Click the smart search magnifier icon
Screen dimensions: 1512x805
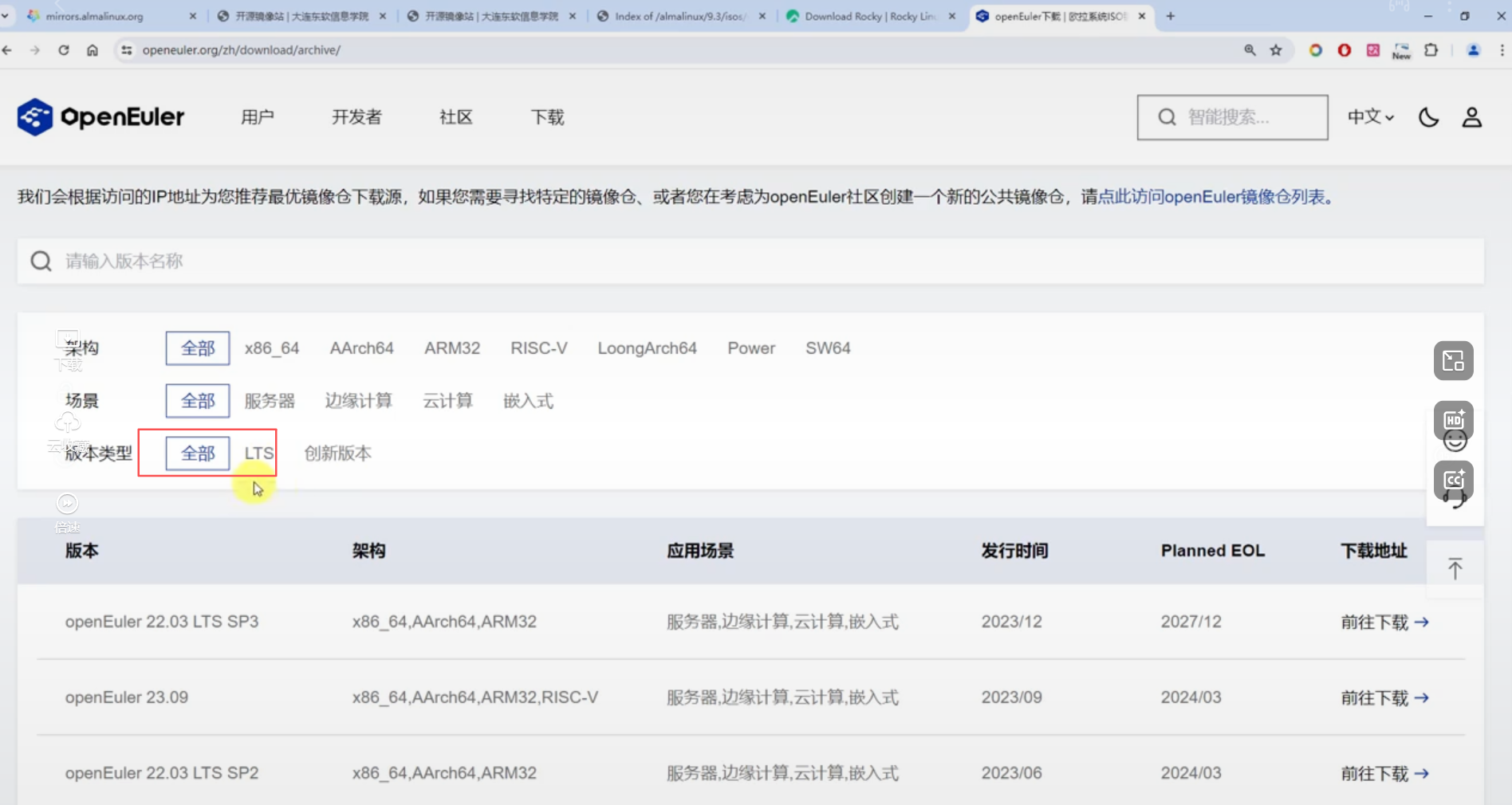click(x=1167, y=117)
